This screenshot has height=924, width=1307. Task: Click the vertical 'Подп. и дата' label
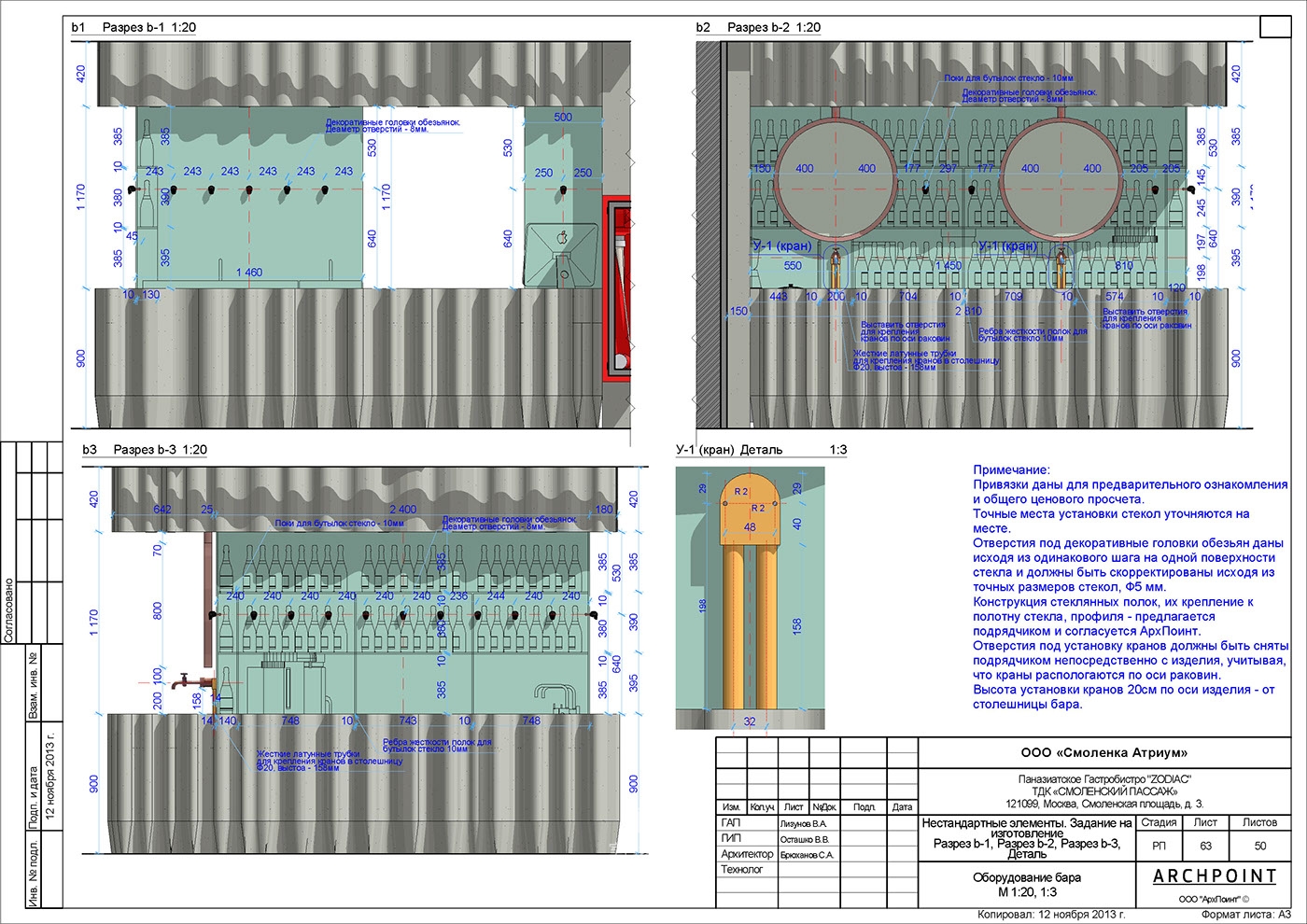pyautogui.click(x=34, y=797)
